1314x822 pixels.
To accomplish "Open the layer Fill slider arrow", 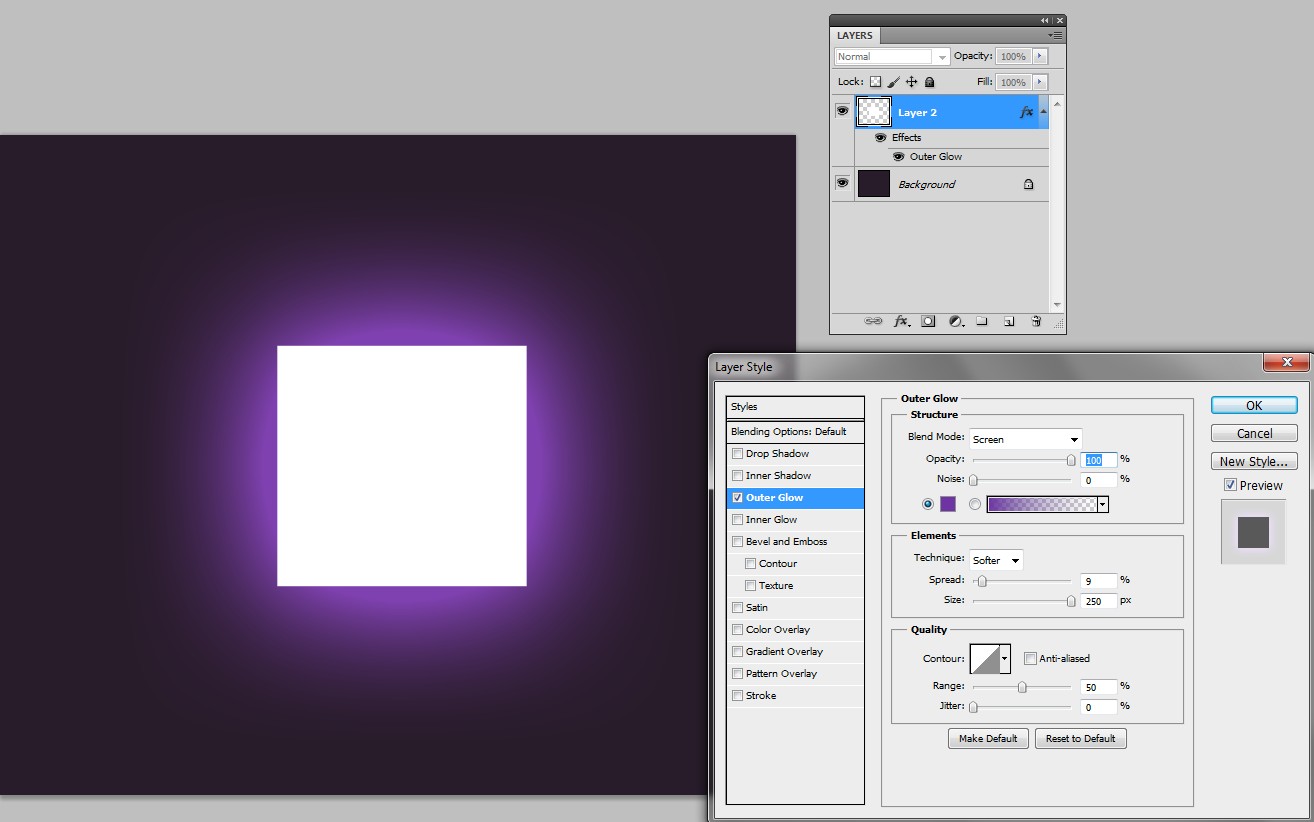I will coord(1040,82).
